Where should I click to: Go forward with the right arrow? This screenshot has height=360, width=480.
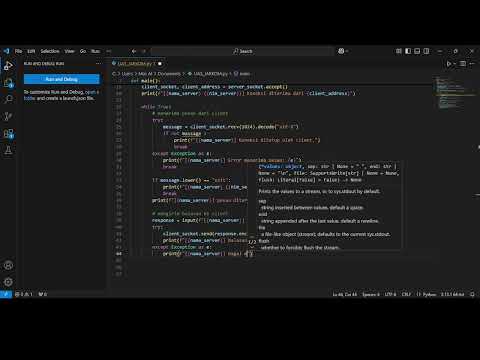pyautogui.click(x=144, y=51)
